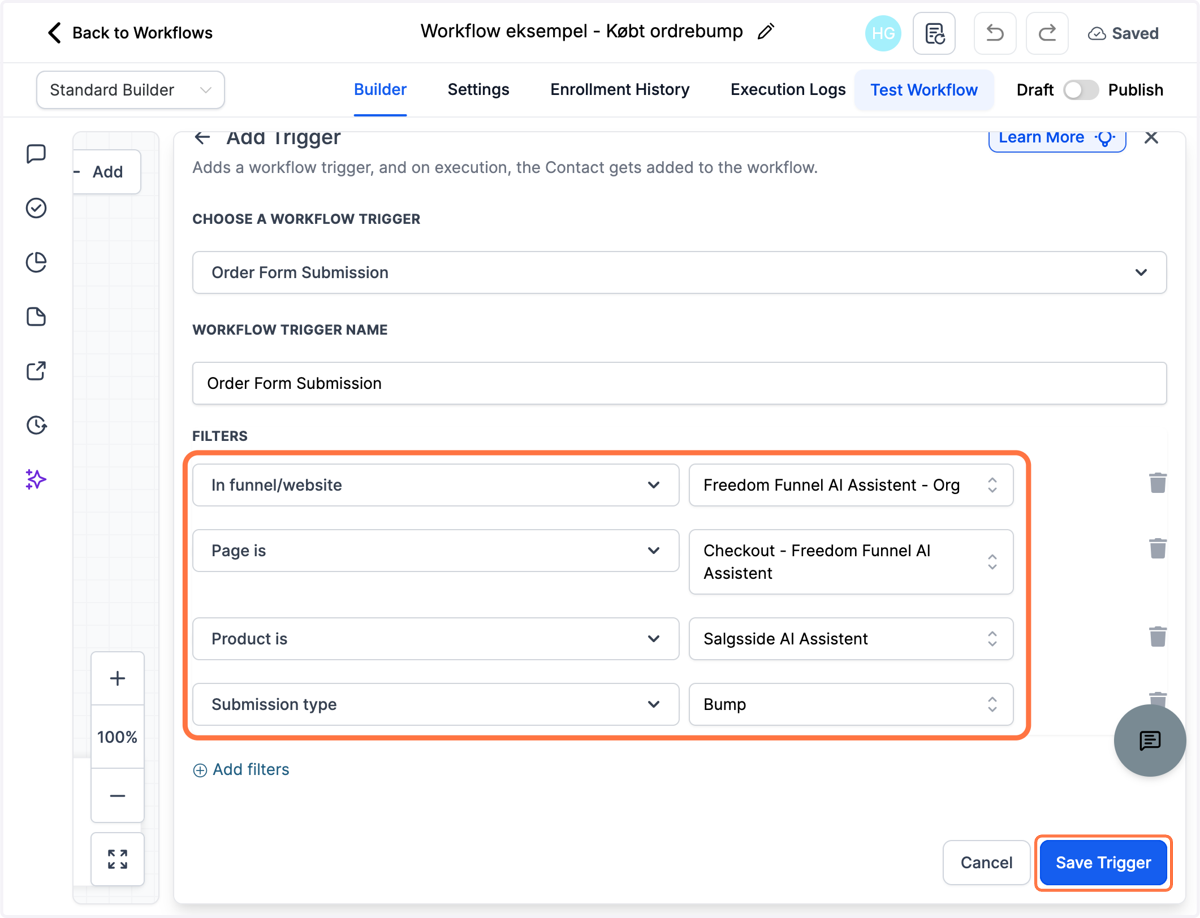Zoom in on the canvas
This screenshot has height=918, width=1200.
click(117, 678)
